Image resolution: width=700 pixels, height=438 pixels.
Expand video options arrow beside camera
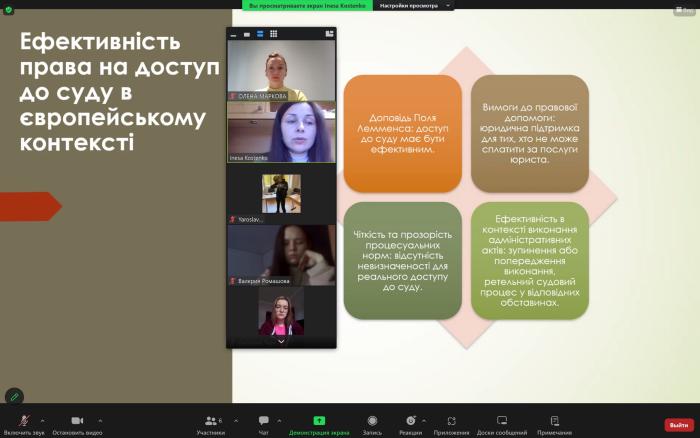tap(100, 419)
